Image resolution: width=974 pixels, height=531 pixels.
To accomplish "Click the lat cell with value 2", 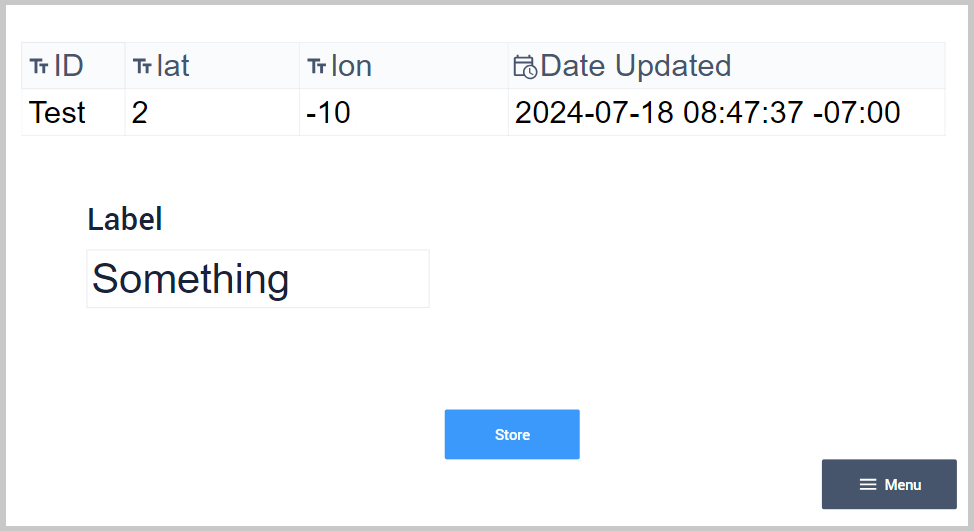I will (140, 113).
